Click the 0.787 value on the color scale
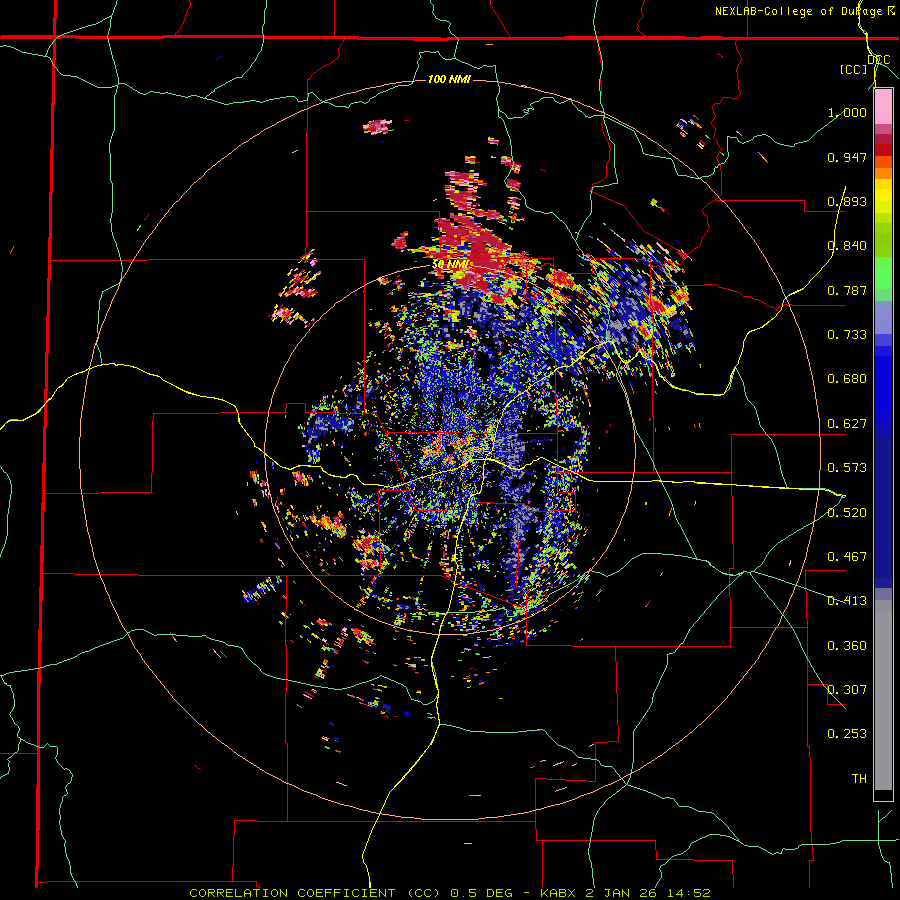The width and height of the screenshot is (900, 900). point(847,290)
